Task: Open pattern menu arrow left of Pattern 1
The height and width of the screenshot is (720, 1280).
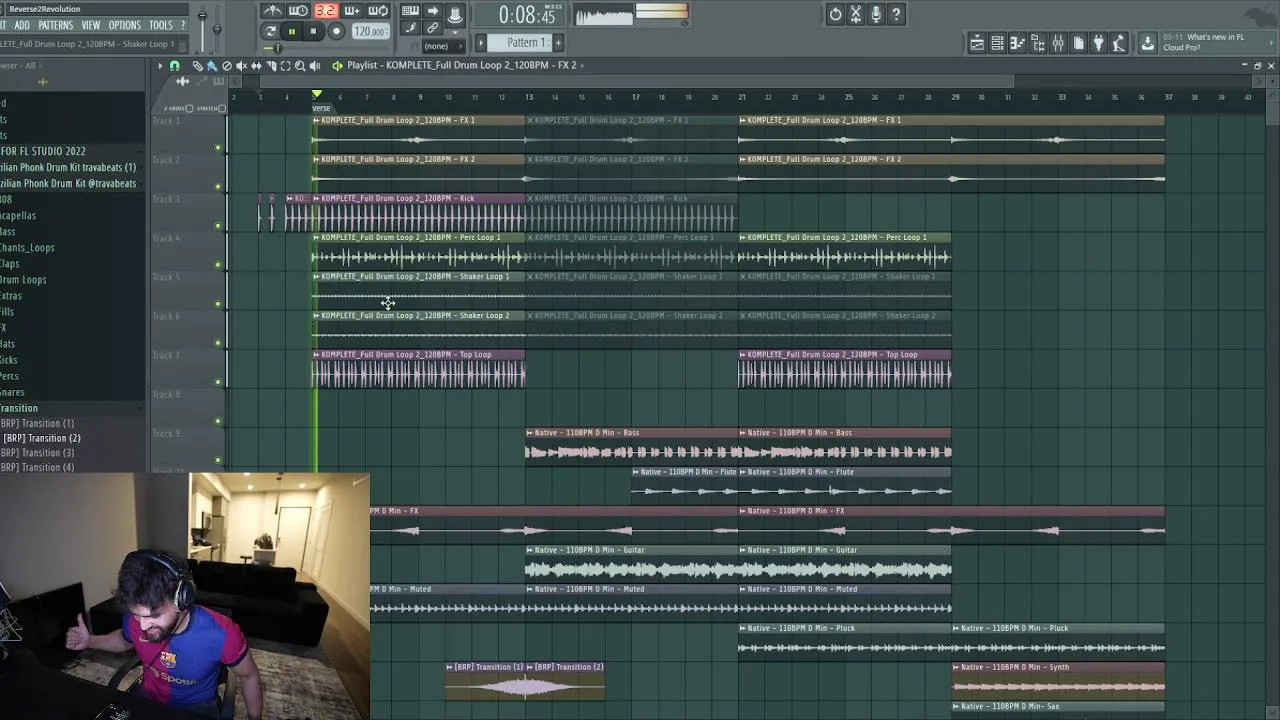Action: point(480,43)
